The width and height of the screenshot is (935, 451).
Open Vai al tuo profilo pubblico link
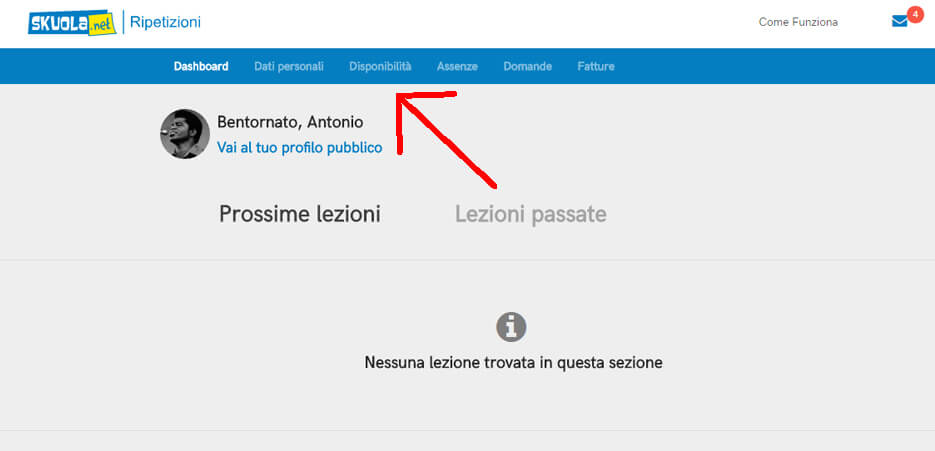coord(299,147)
